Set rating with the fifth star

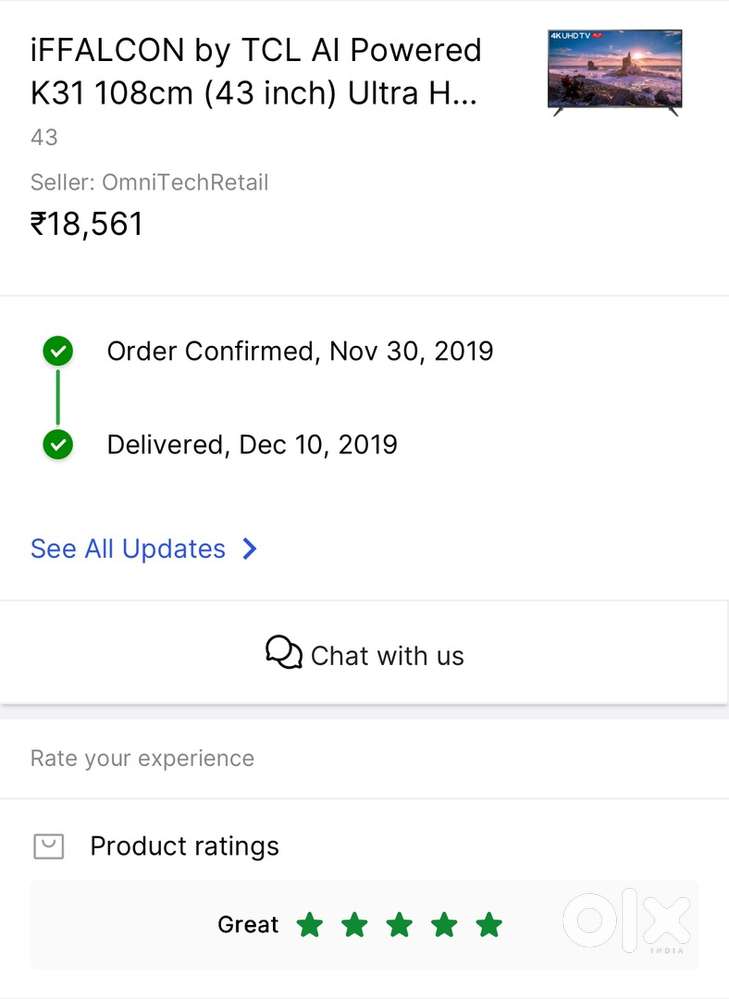pos(489,925)
